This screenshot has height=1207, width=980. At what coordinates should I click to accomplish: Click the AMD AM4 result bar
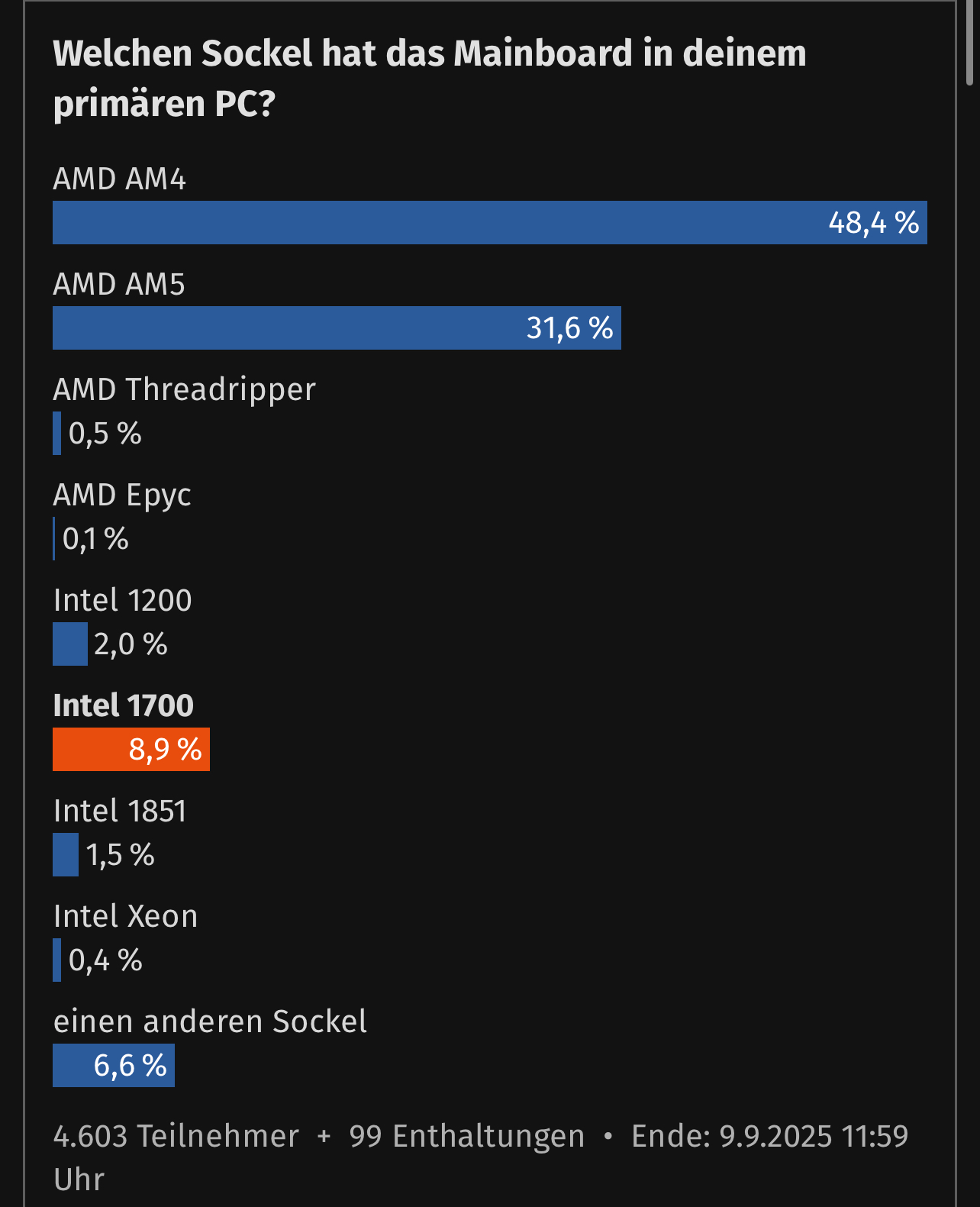(489, 223)
